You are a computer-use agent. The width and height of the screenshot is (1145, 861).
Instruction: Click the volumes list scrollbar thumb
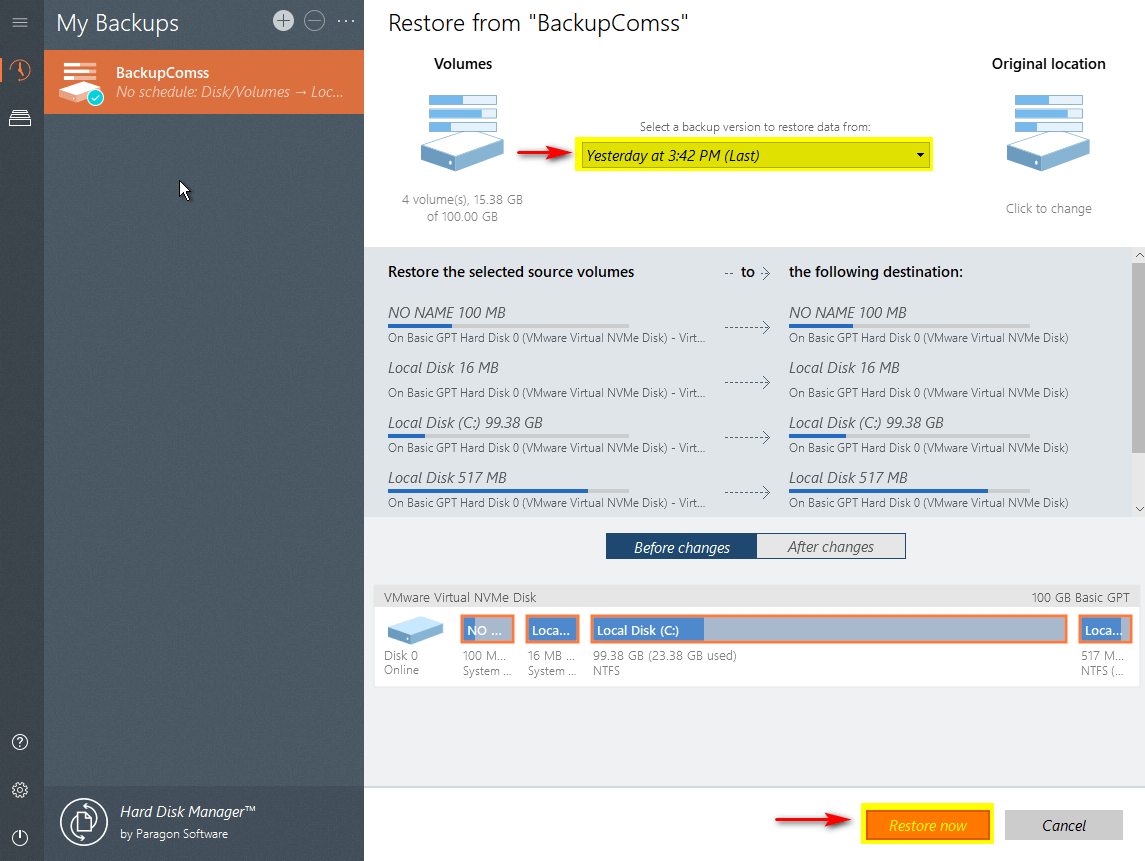(1138, 358)
